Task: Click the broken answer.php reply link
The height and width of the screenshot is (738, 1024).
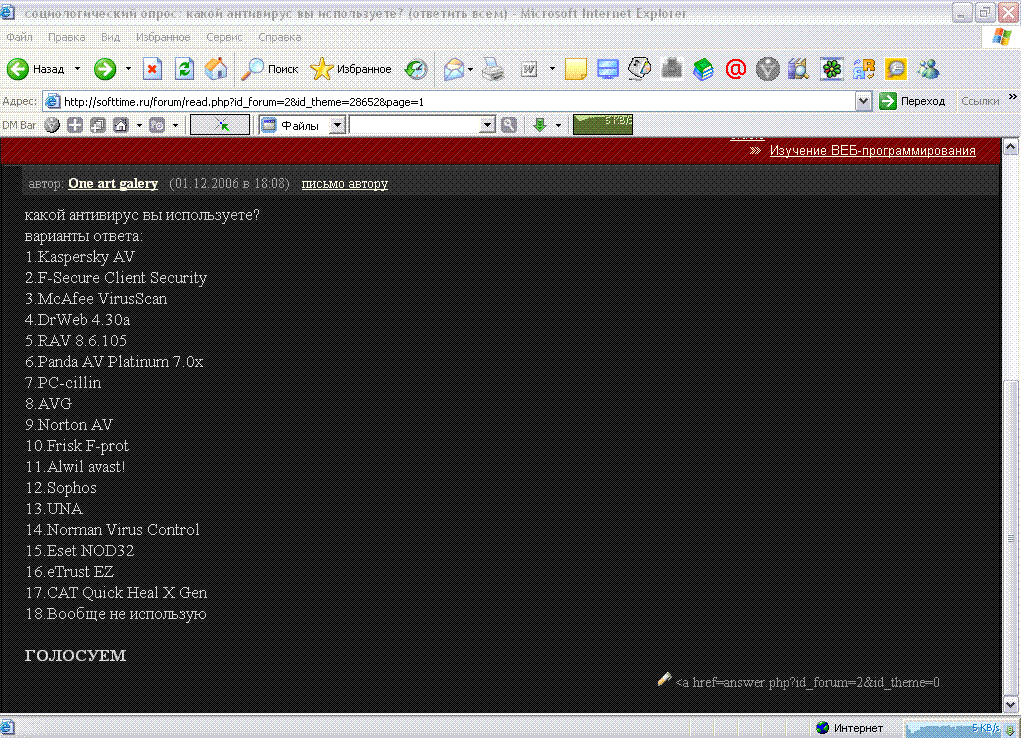Action: [x=808, y=682]
